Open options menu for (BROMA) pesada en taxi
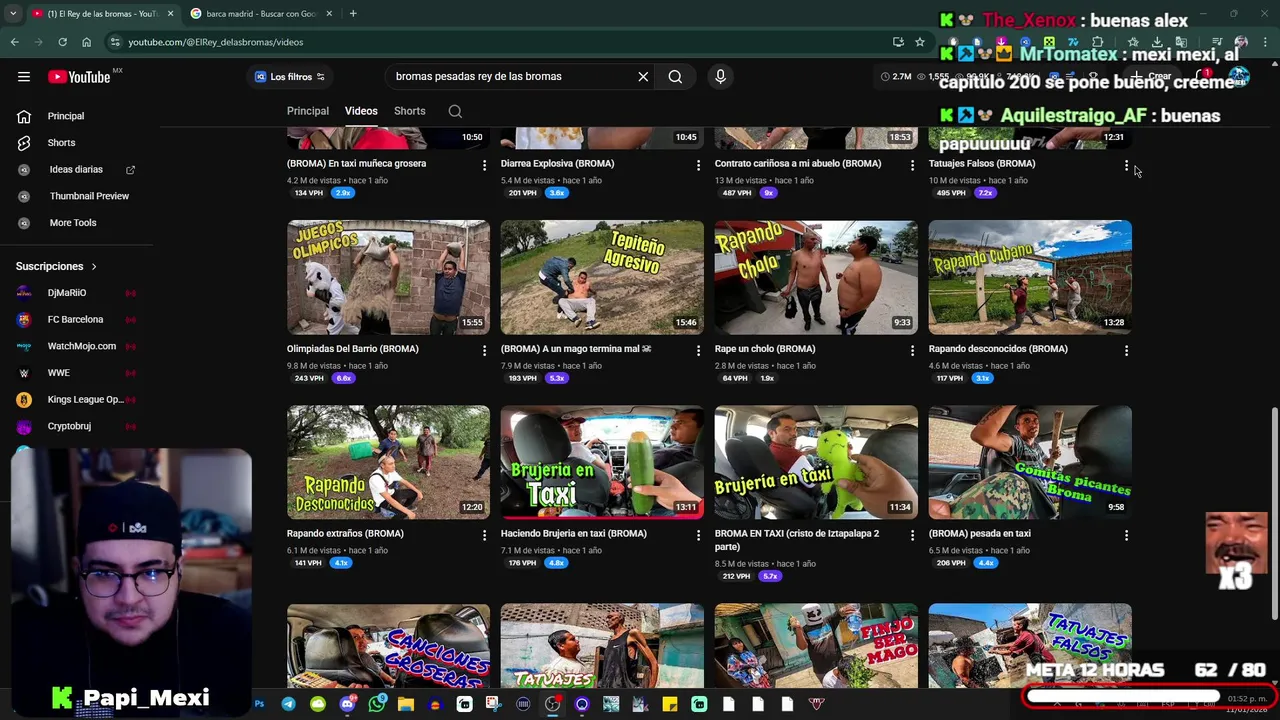The width and height of the screenshot is (1280, 720). [x=1126, y=536]
